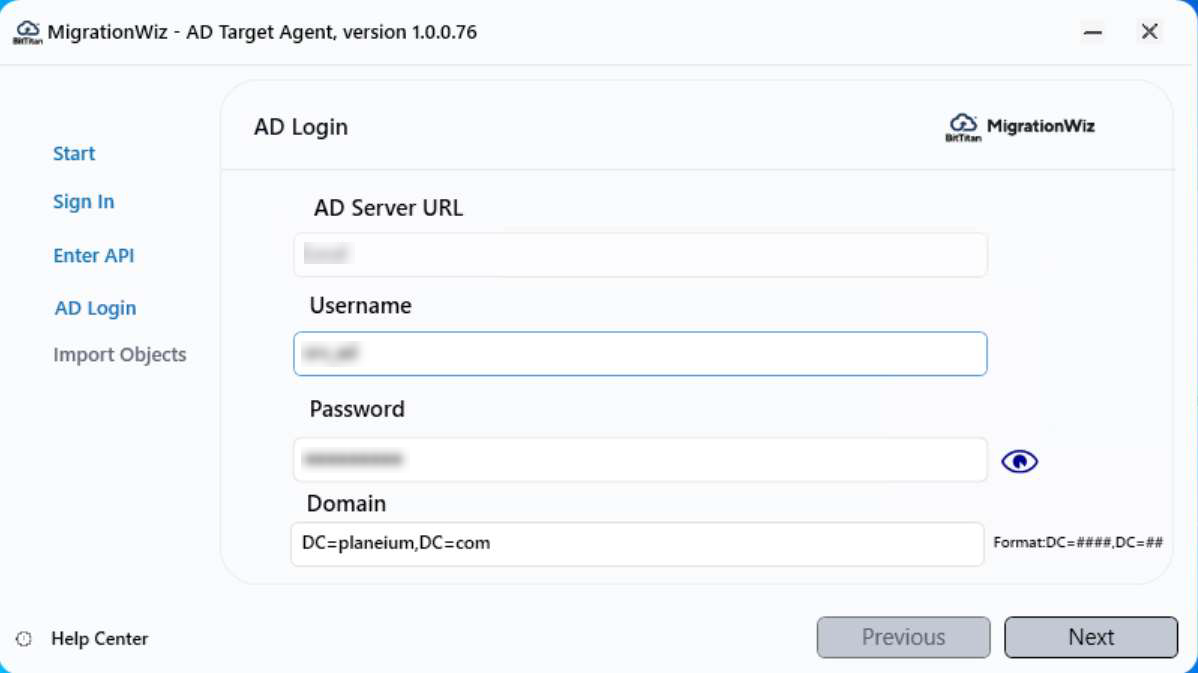
Task: Open the Enter API step
Action: click(93, 255)
